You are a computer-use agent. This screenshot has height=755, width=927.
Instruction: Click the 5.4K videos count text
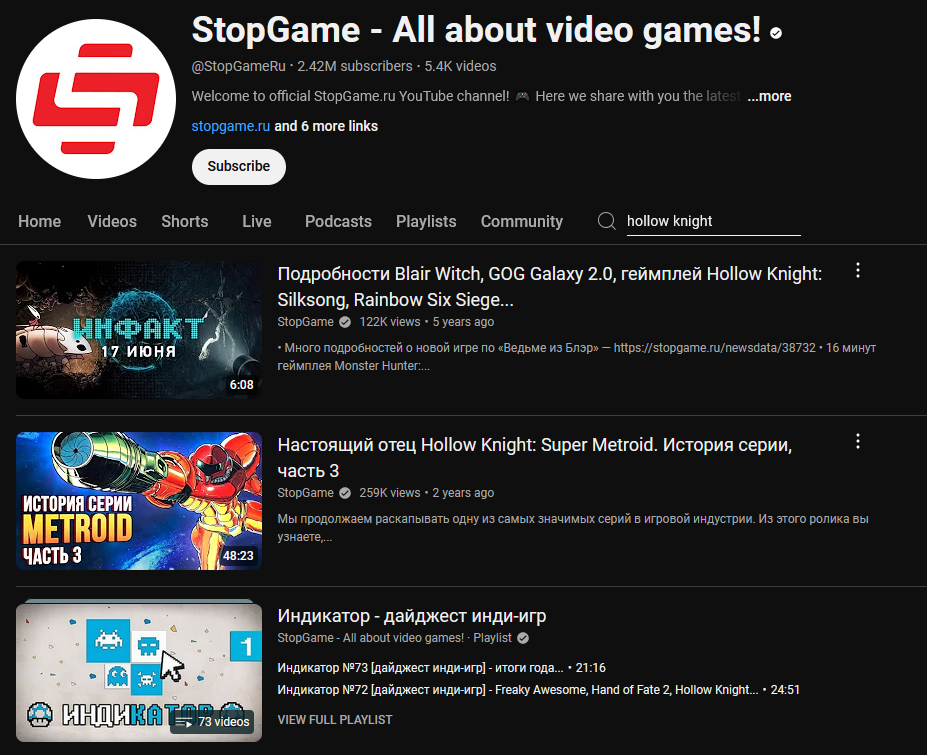pos(461,66)
